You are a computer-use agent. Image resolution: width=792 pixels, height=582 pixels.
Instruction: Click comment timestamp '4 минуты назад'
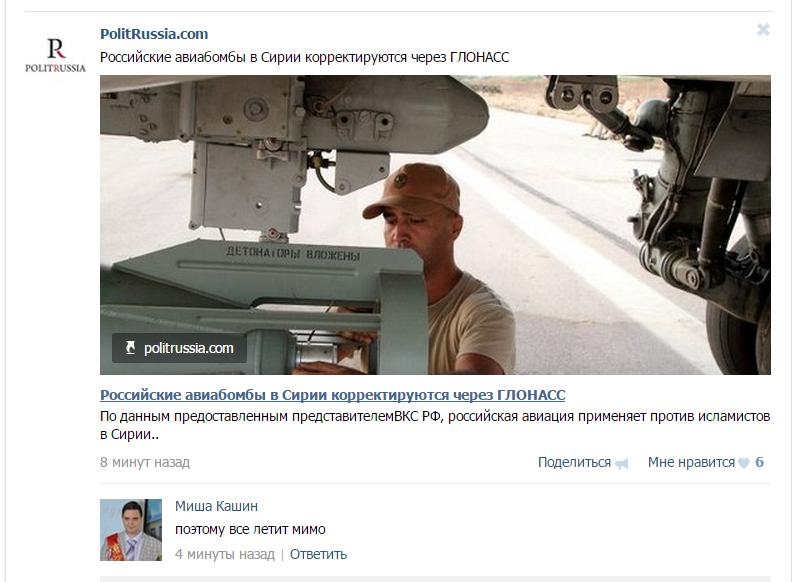[x=225, y=554]
